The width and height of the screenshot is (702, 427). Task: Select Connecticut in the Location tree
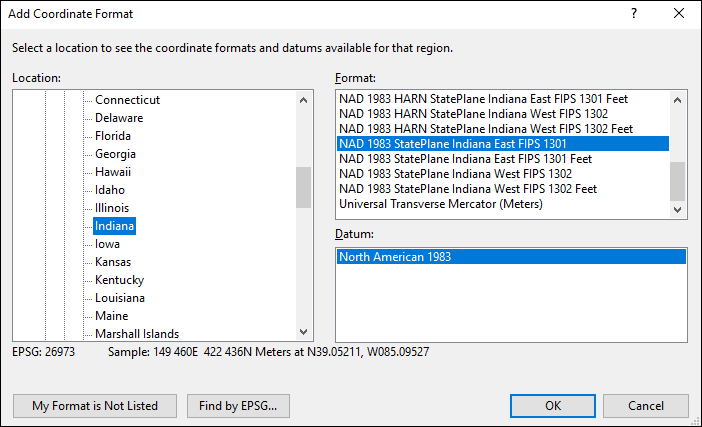point(127,100)
